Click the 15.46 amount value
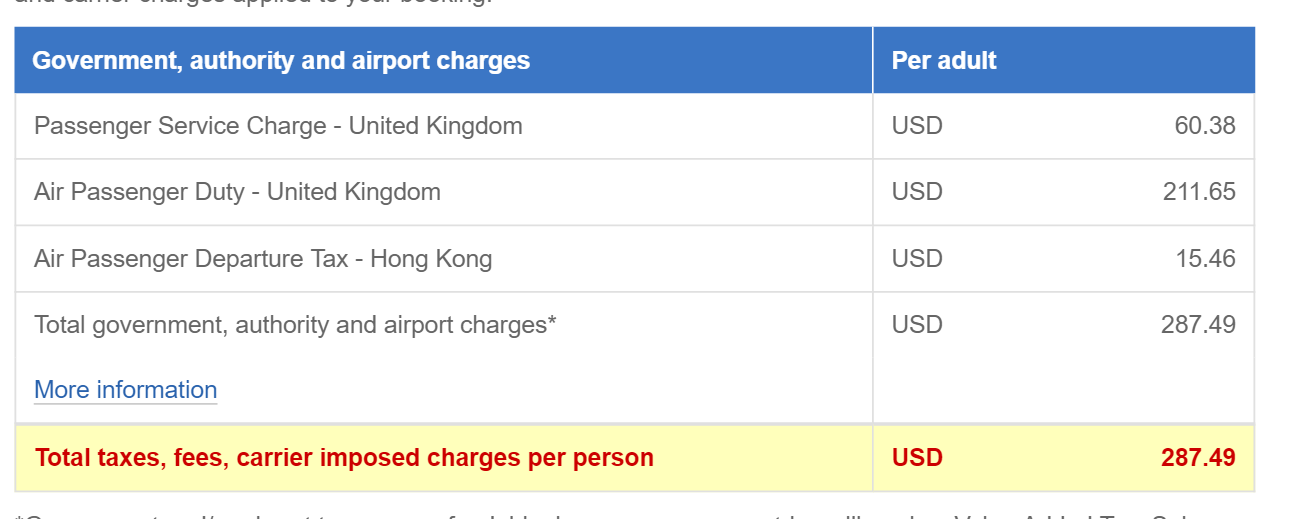The image size is (1306, 519). (x=1205, y=259)
